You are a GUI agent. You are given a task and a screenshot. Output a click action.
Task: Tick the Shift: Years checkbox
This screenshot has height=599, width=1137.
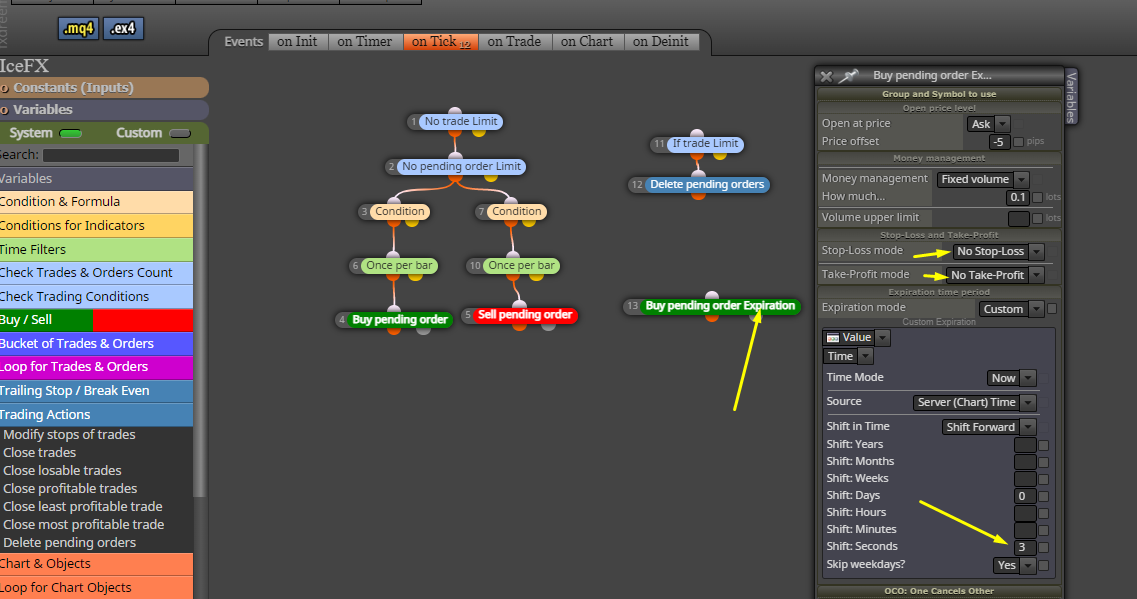[x=1043, y=445]
